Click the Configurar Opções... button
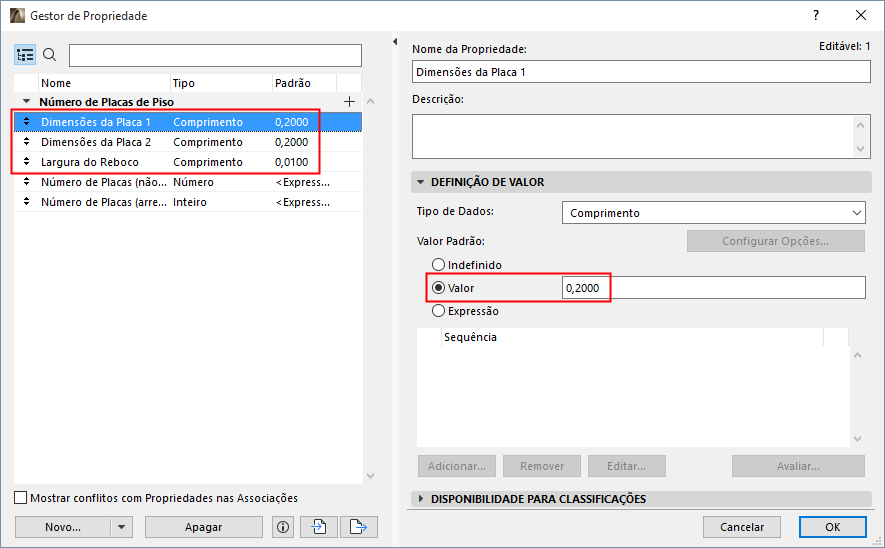Viewport: 885px width, 548px height. (x=776, y=241)
